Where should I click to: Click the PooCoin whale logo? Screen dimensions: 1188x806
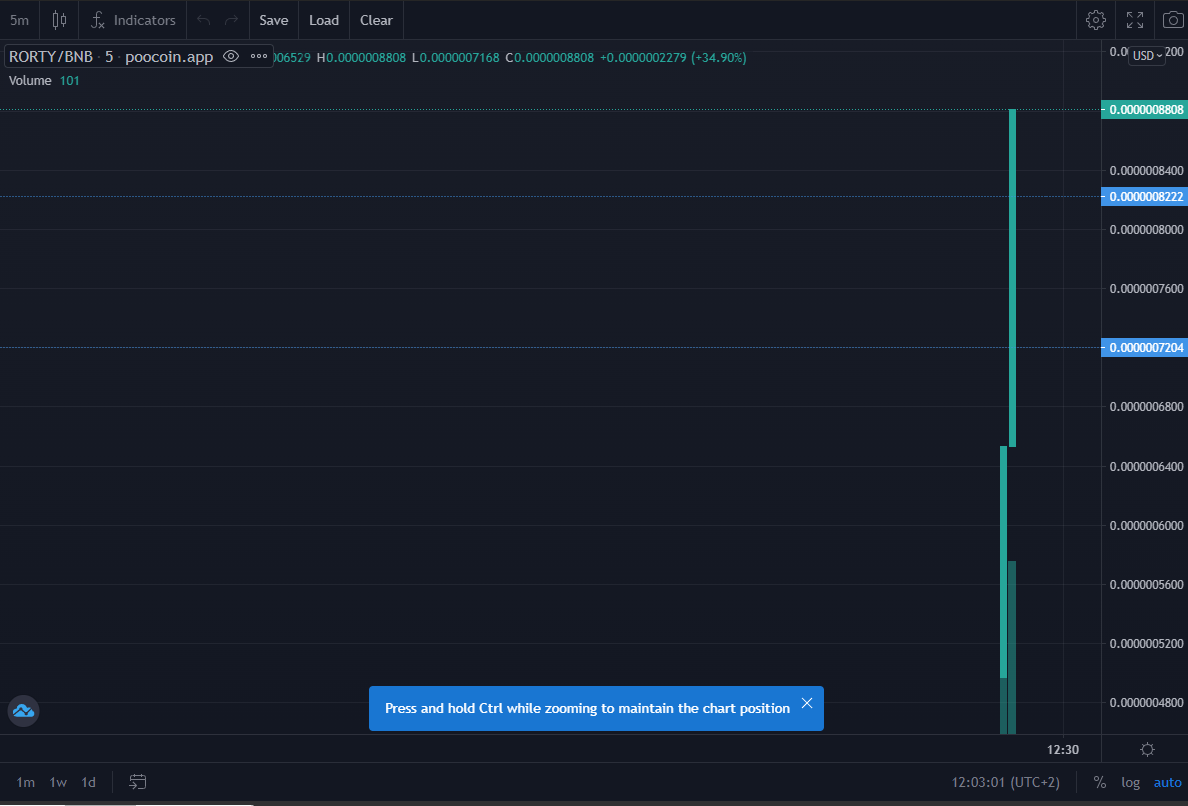22,711
